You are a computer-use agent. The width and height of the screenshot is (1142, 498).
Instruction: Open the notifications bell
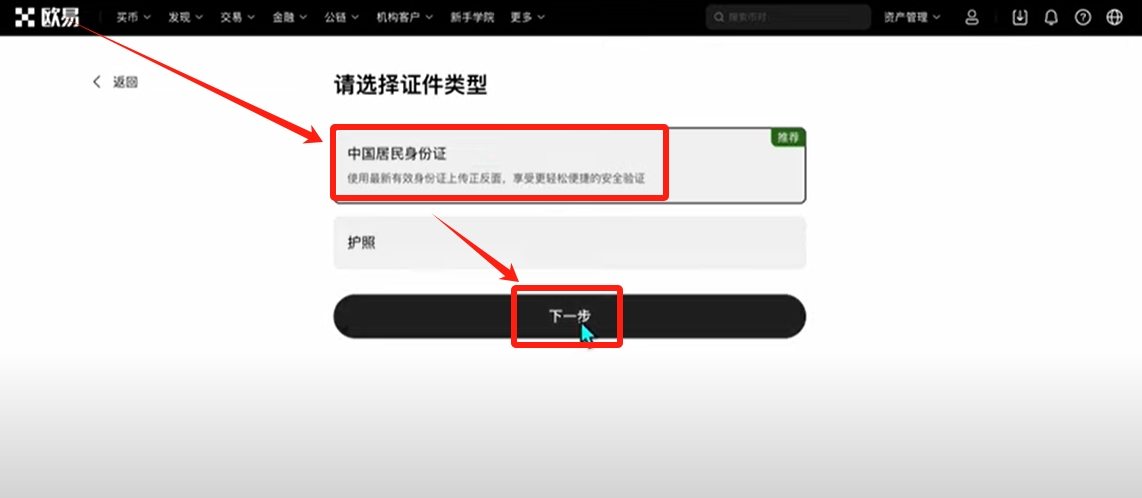pos(1051,17)
